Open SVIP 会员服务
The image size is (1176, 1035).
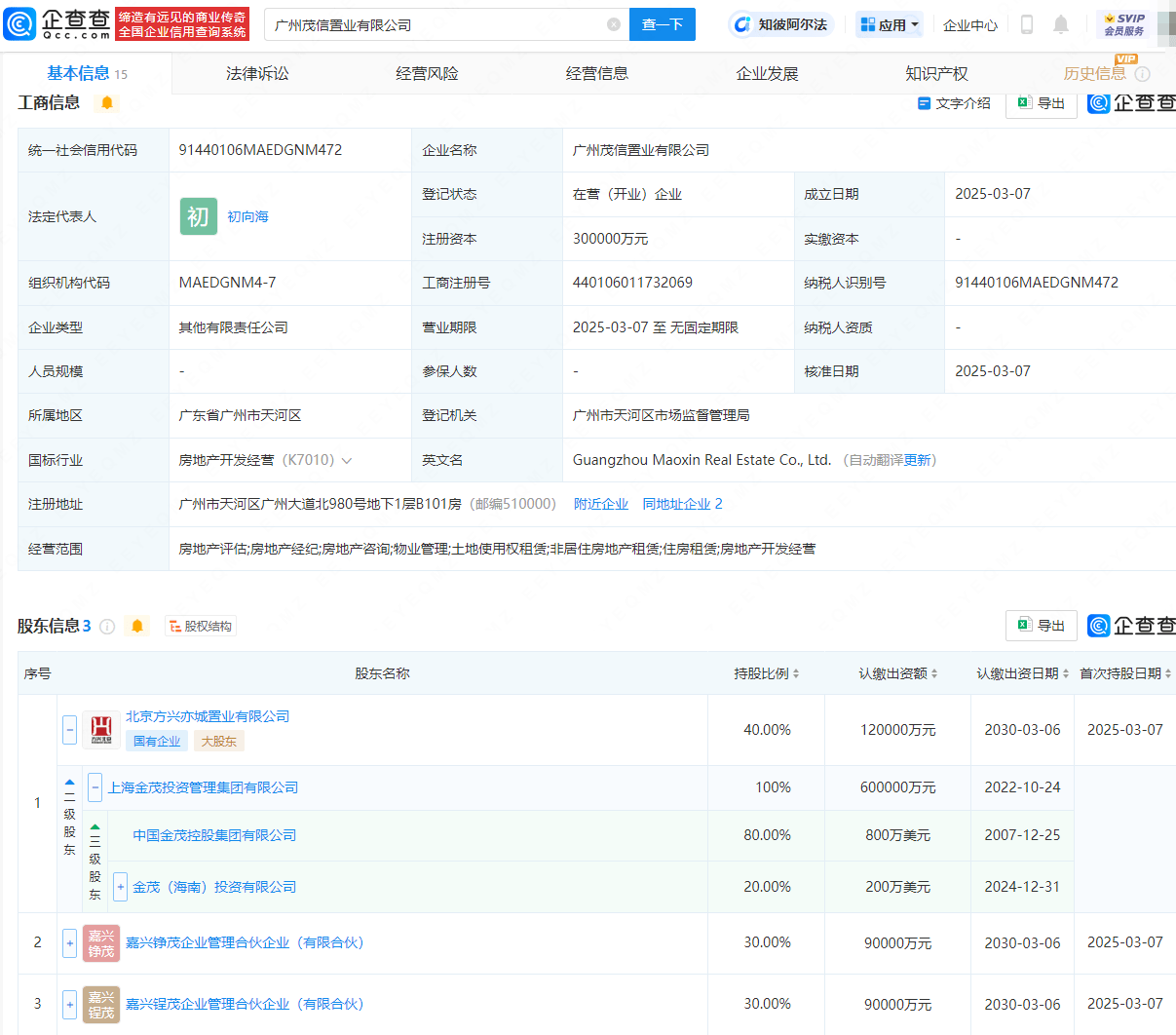[1123, 24]
